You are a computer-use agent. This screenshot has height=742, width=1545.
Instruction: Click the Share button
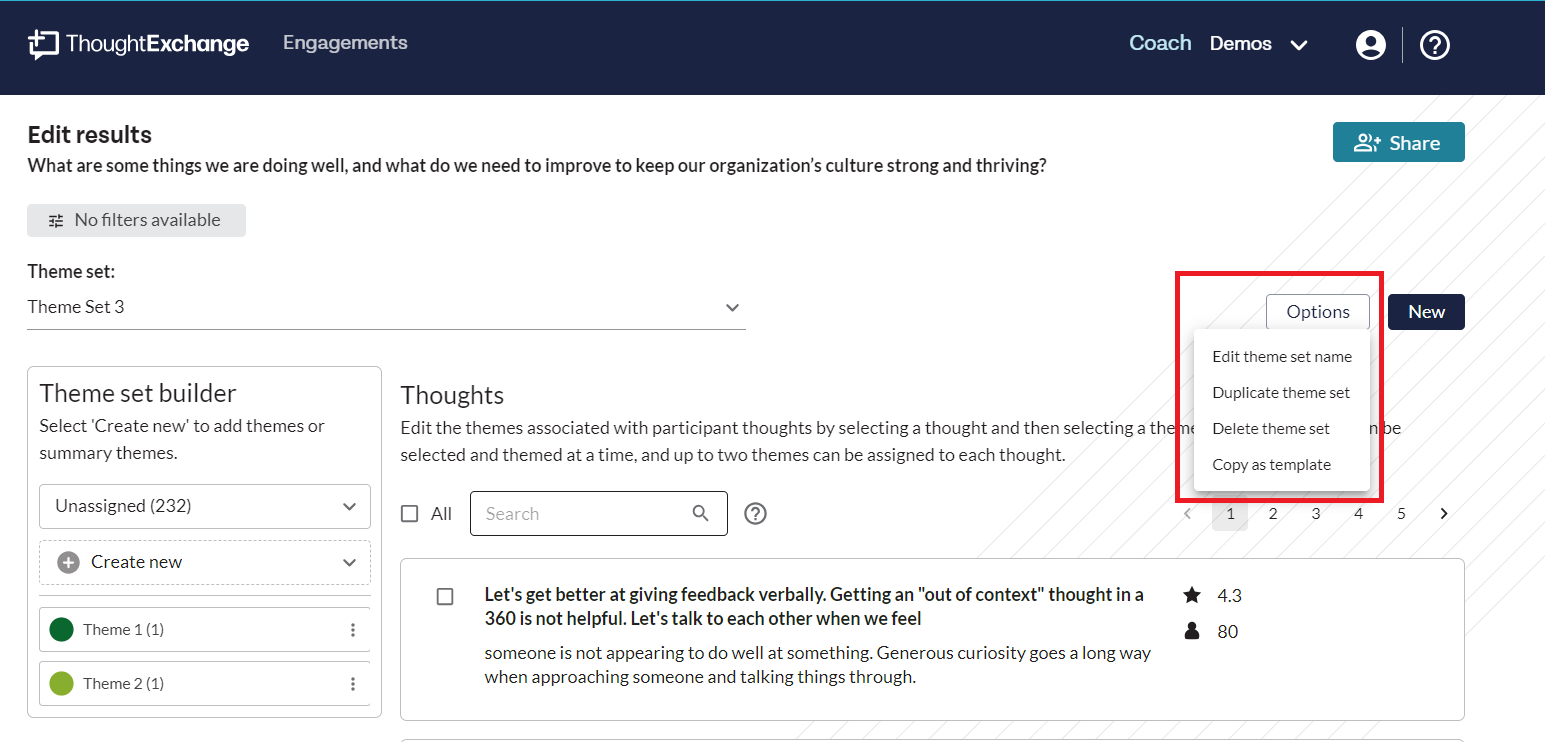point(1398,142)
